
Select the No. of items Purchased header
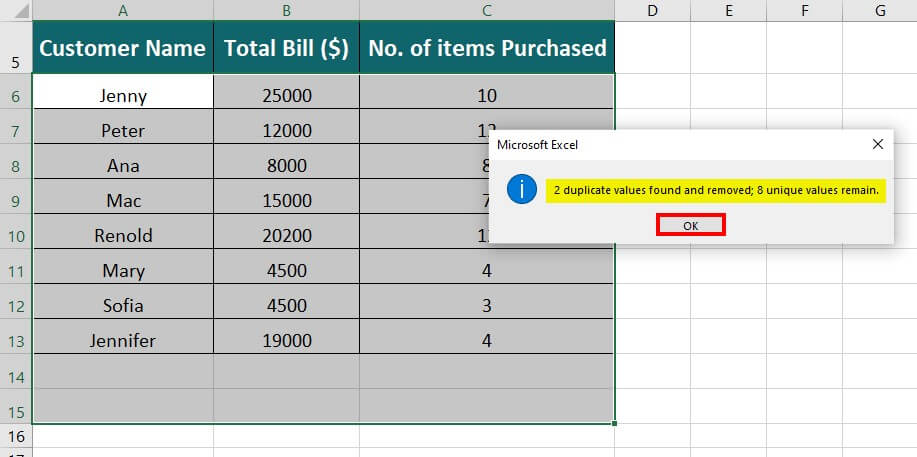[487, 48]
